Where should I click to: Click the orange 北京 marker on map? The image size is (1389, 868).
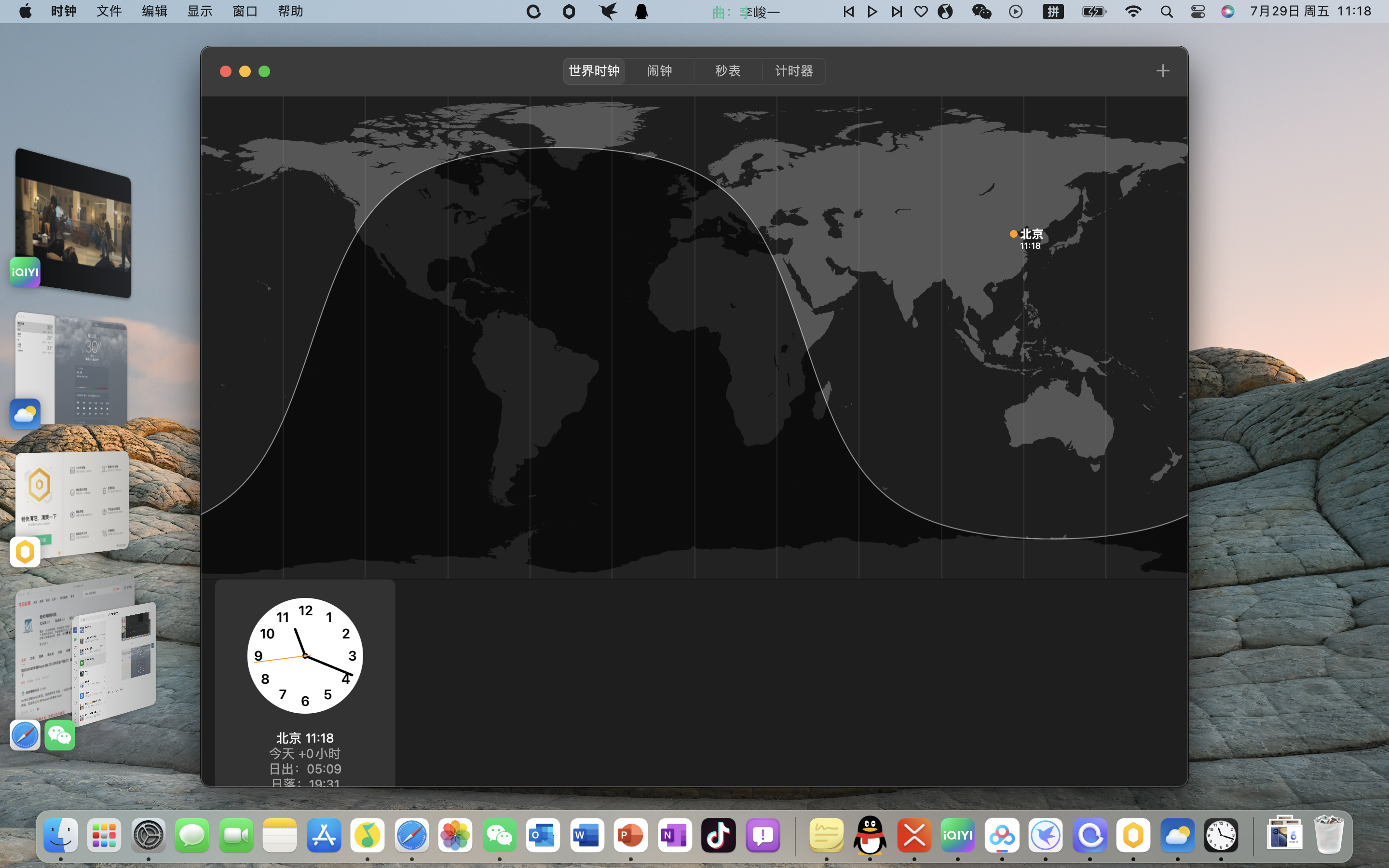pyautogui.click(x=1014, y=234)
